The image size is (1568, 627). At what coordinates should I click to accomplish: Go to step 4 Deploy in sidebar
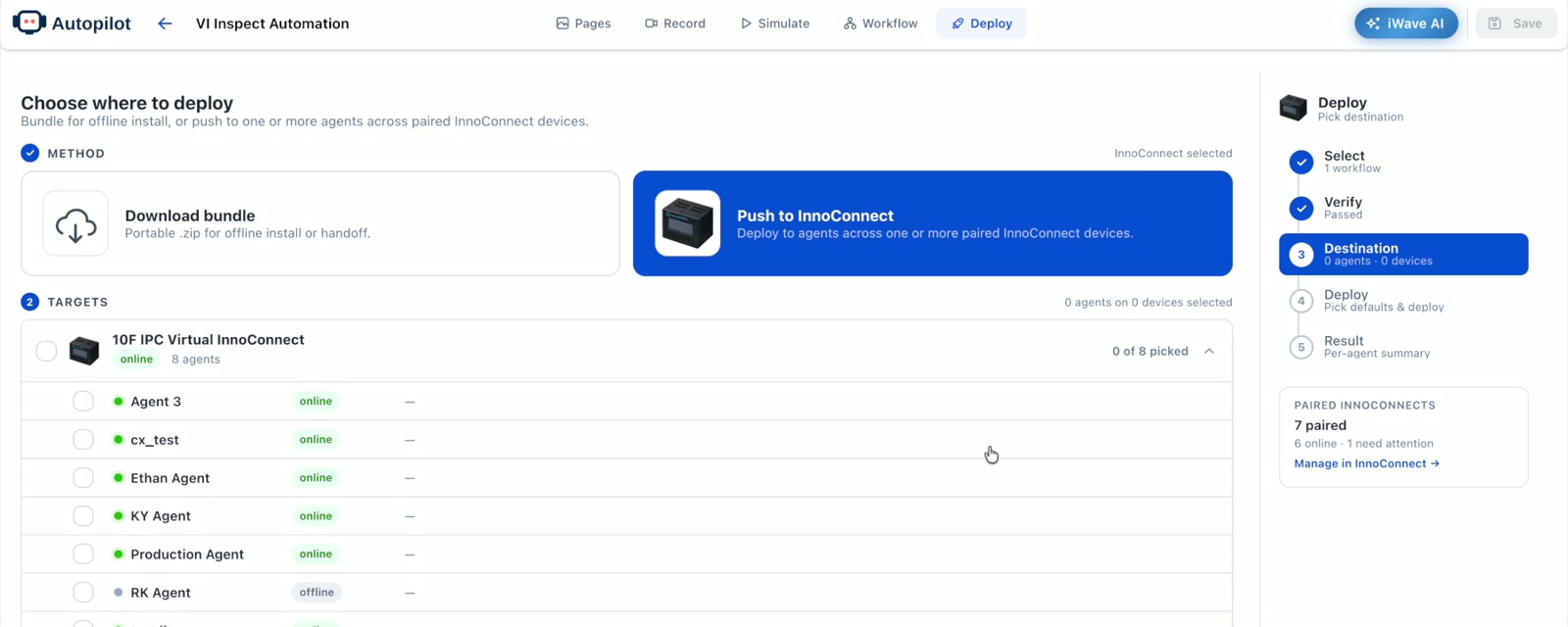coord(1402,300)
